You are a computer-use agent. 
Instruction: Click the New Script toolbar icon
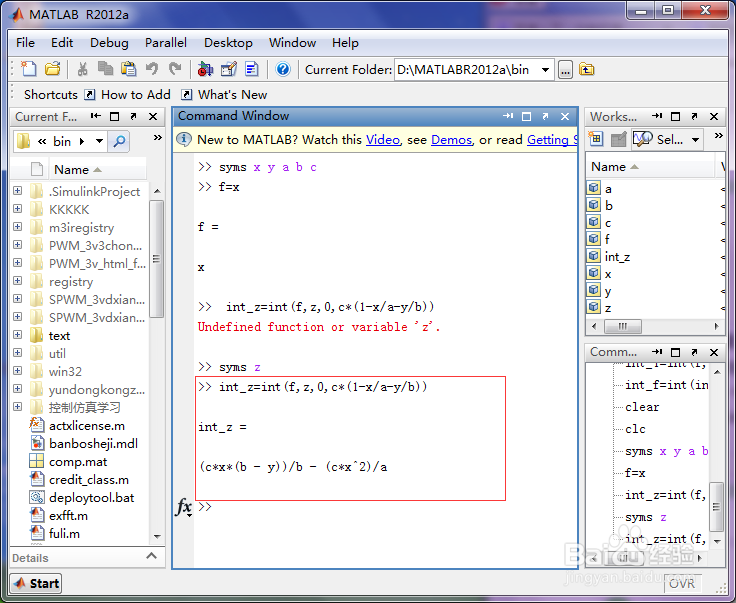tap(29, 69)
